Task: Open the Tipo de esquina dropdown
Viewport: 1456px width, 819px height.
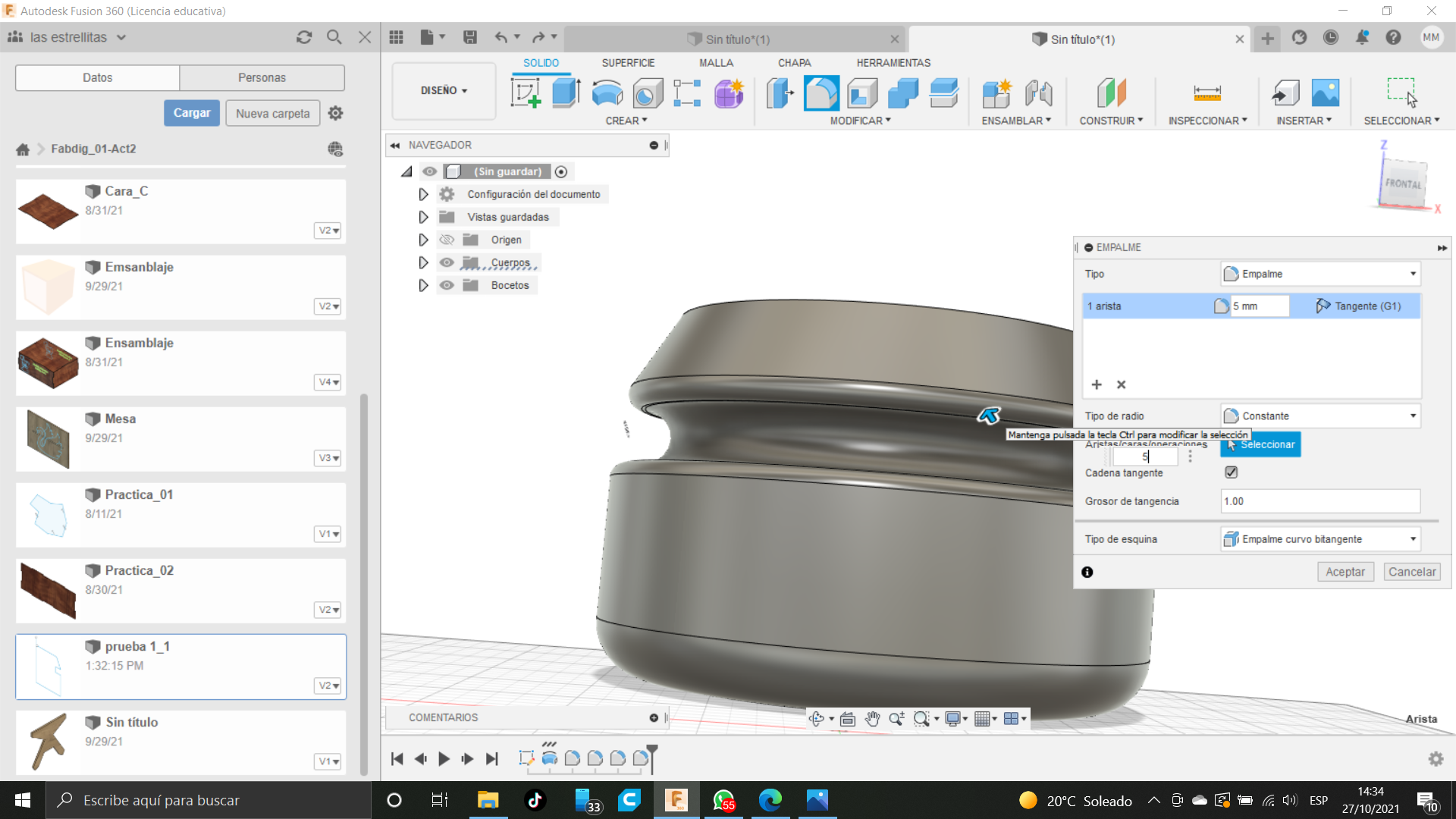Action: (x=1319, y=539)
